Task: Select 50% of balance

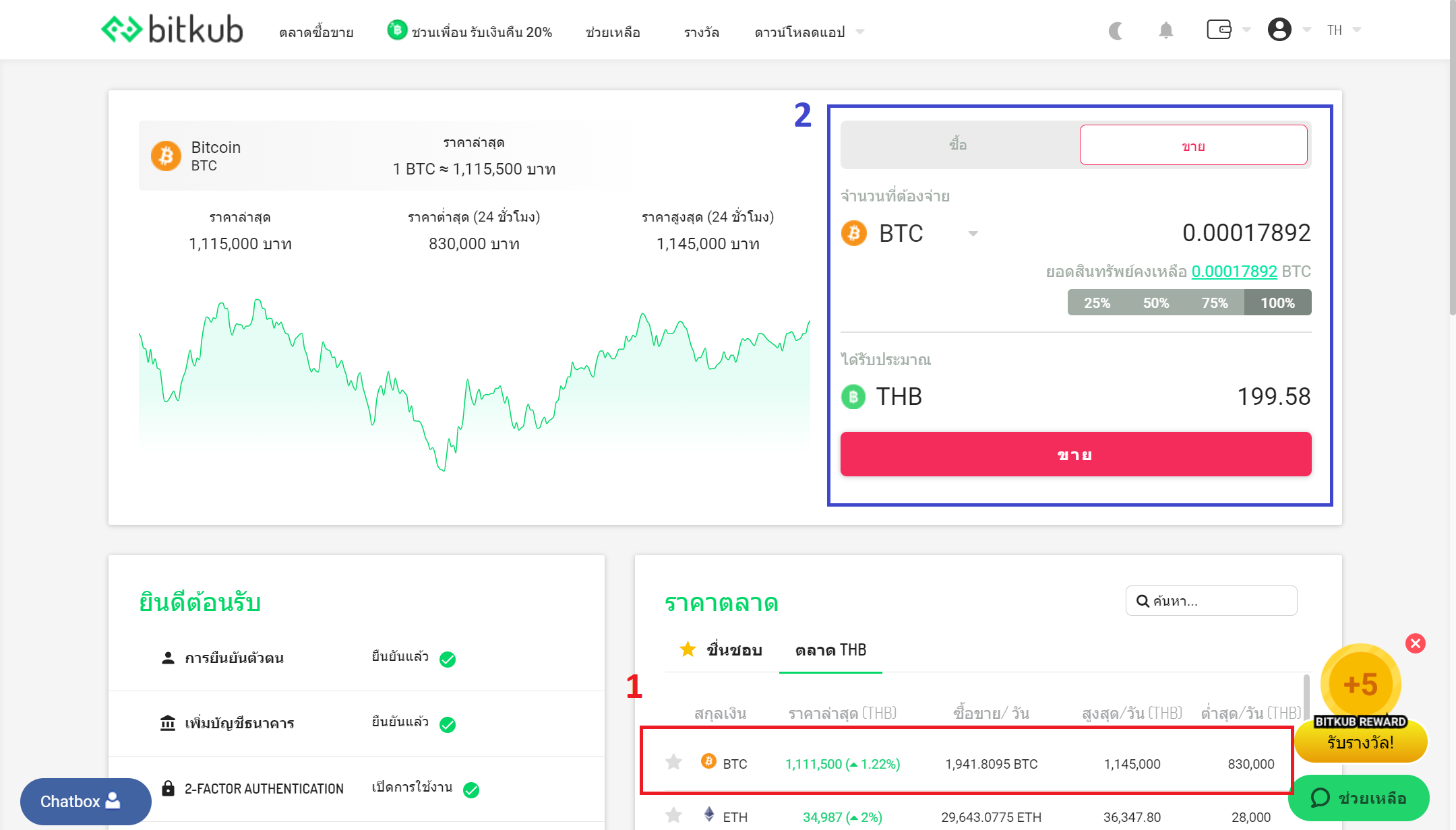Action: coord(1156,302)
